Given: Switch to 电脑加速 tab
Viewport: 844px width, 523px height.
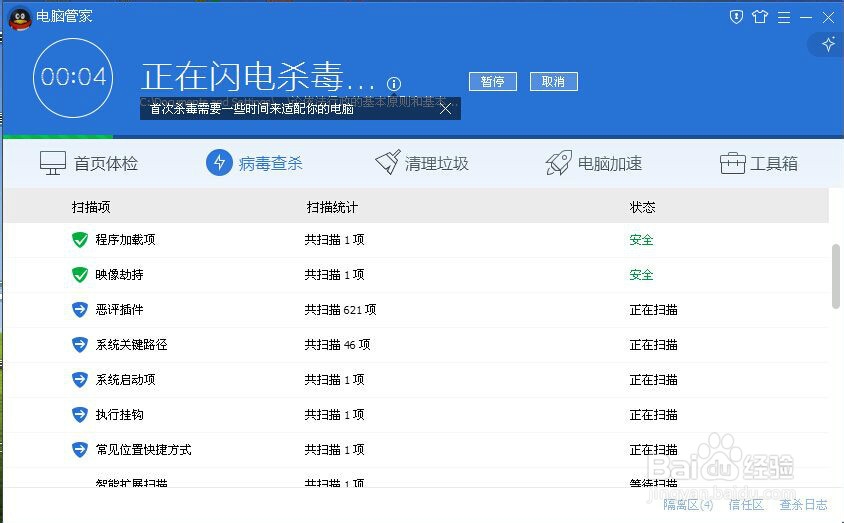Looking at the screenshot, I should 593,162.
